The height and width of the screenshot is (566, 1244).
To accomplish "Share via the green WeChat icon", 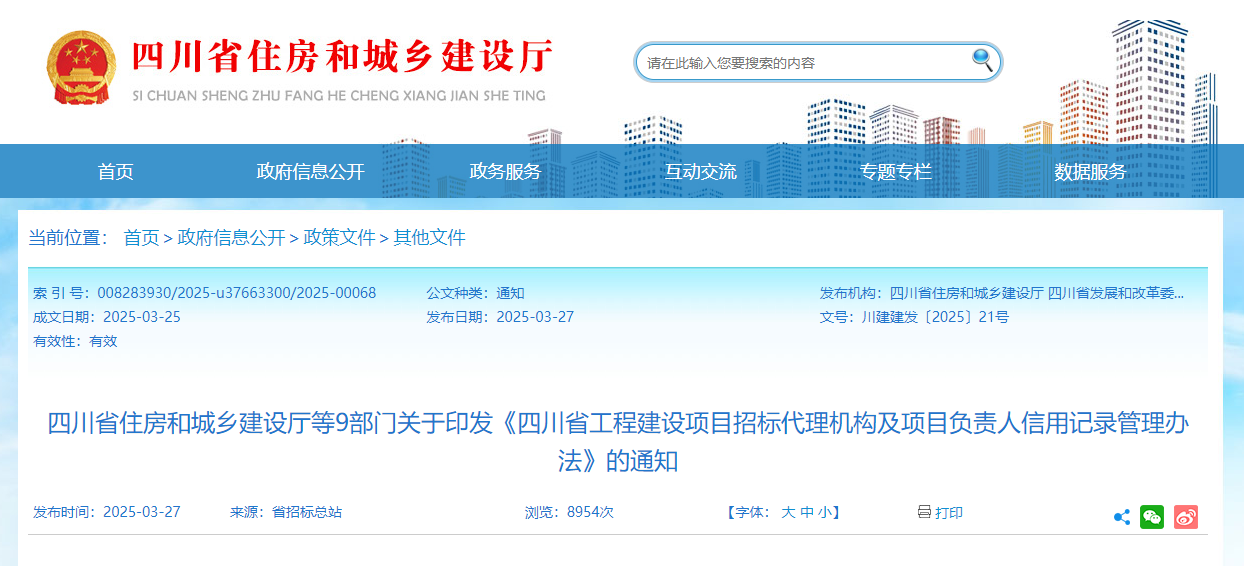I will coord(1152,517).
